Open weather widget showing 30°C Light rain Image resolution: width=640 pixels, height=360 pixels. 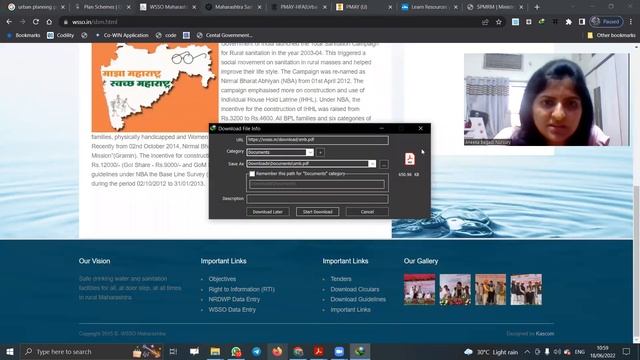coord(491,352)
